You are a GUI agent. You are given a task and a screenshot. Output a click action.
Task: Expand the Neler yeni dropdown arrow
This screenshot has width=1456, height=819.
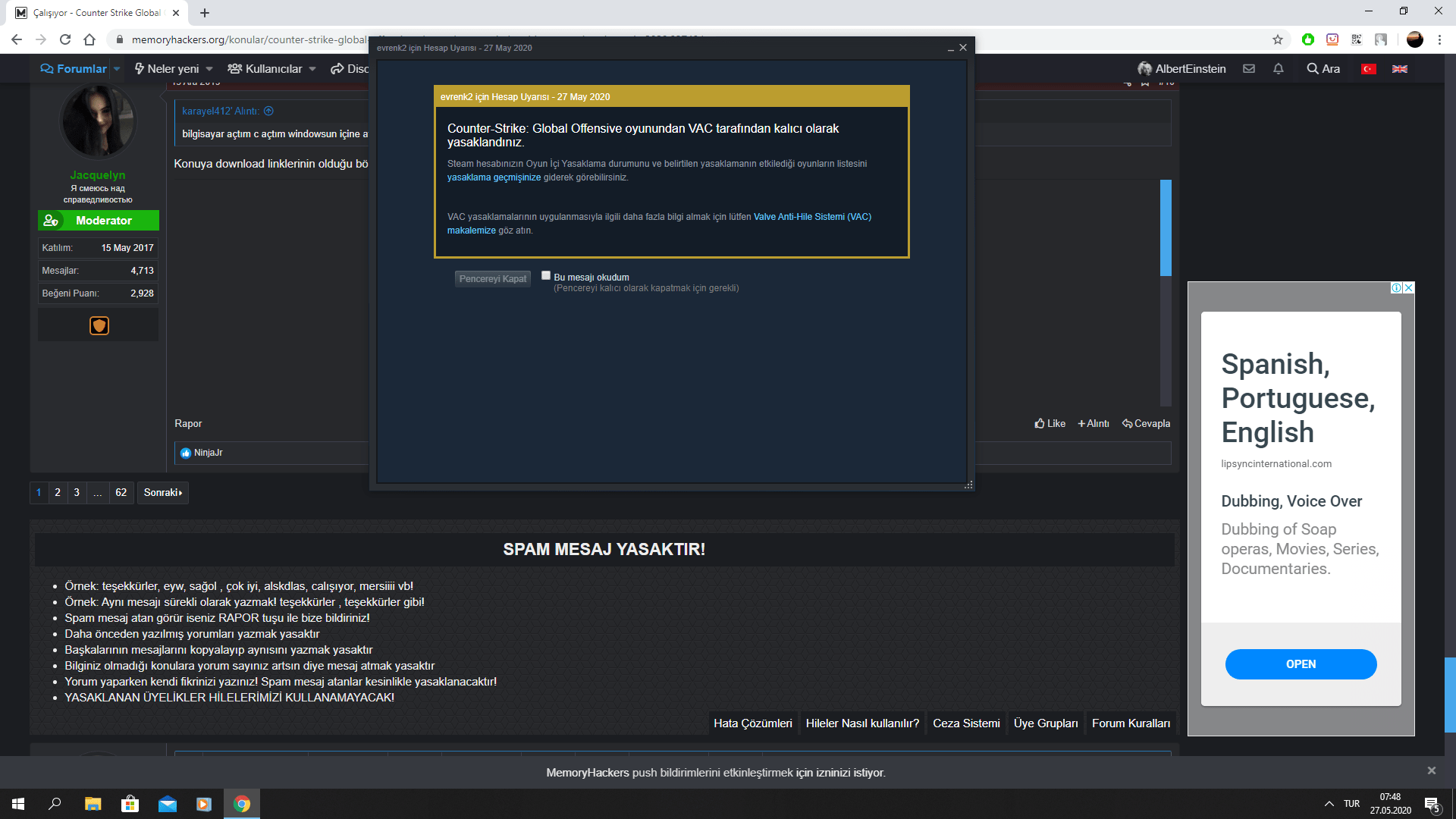coord(209,69)
